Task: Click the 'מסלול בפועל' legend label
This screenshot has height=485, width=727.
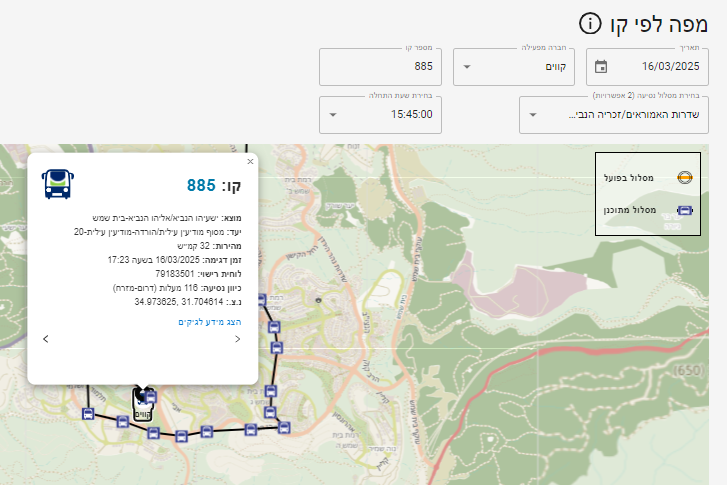Action: coord(629,178)
